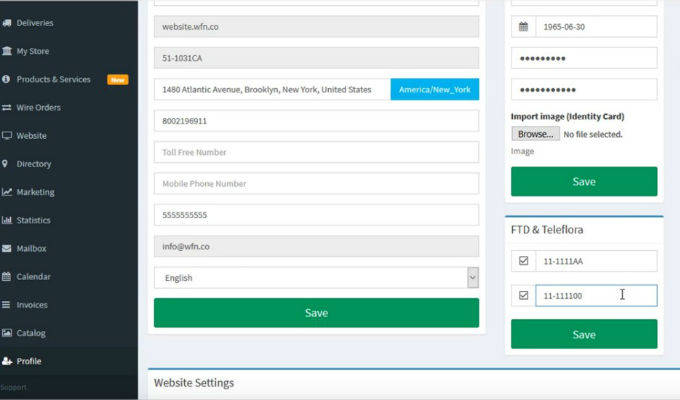Save the identity card panel
The width and height of the screenshot is (680, 400).
point(584,181)
